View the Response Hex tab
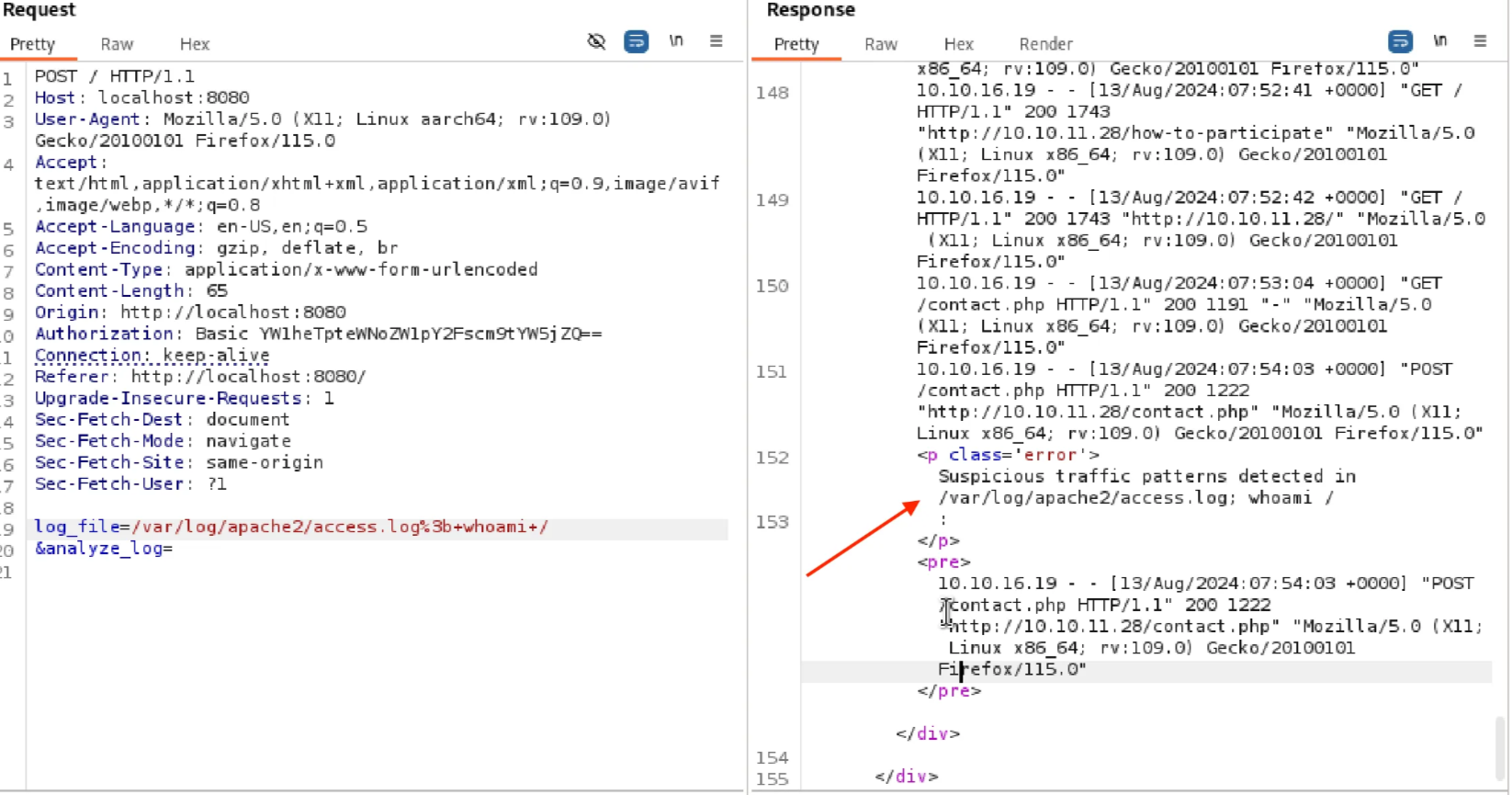Image resolution: width=1512 pixels, height=795 pixels. [x=958, y=44]
